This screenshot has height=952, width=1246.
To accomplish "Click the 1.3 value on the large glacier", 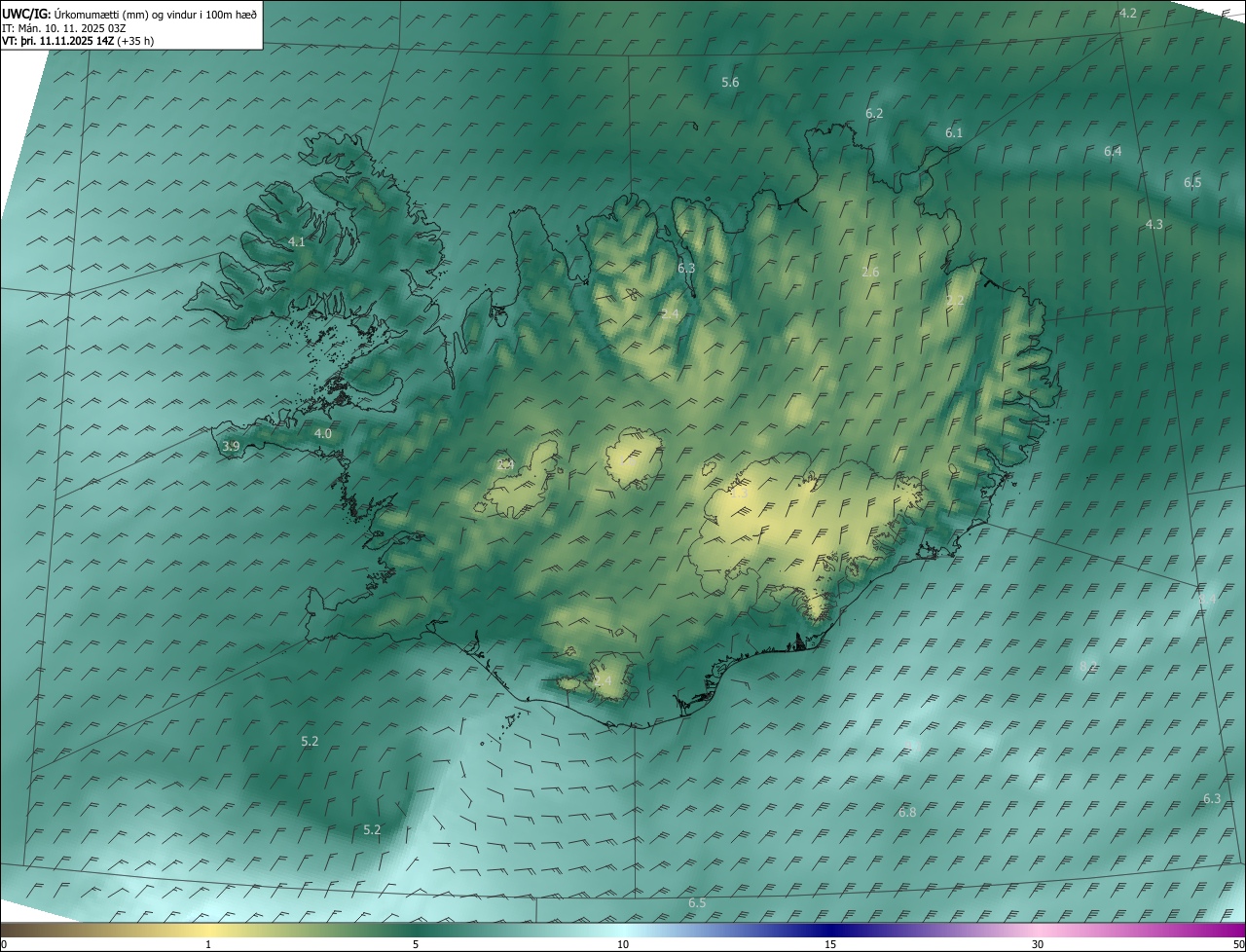I will (x=739, y=494).
